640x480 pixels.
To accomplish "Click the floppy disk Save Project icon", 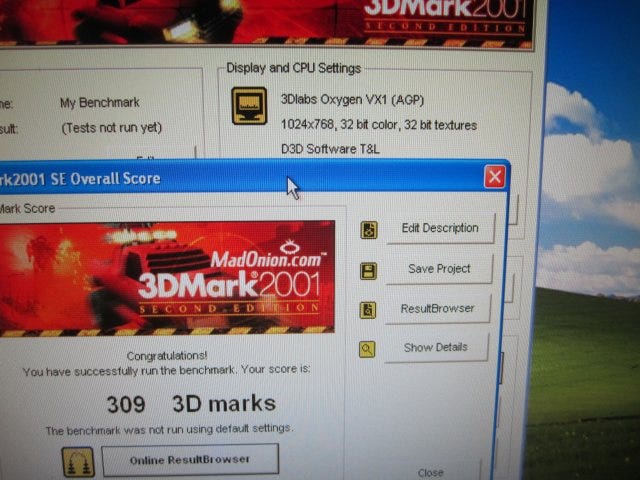I will tap(368, 271).
